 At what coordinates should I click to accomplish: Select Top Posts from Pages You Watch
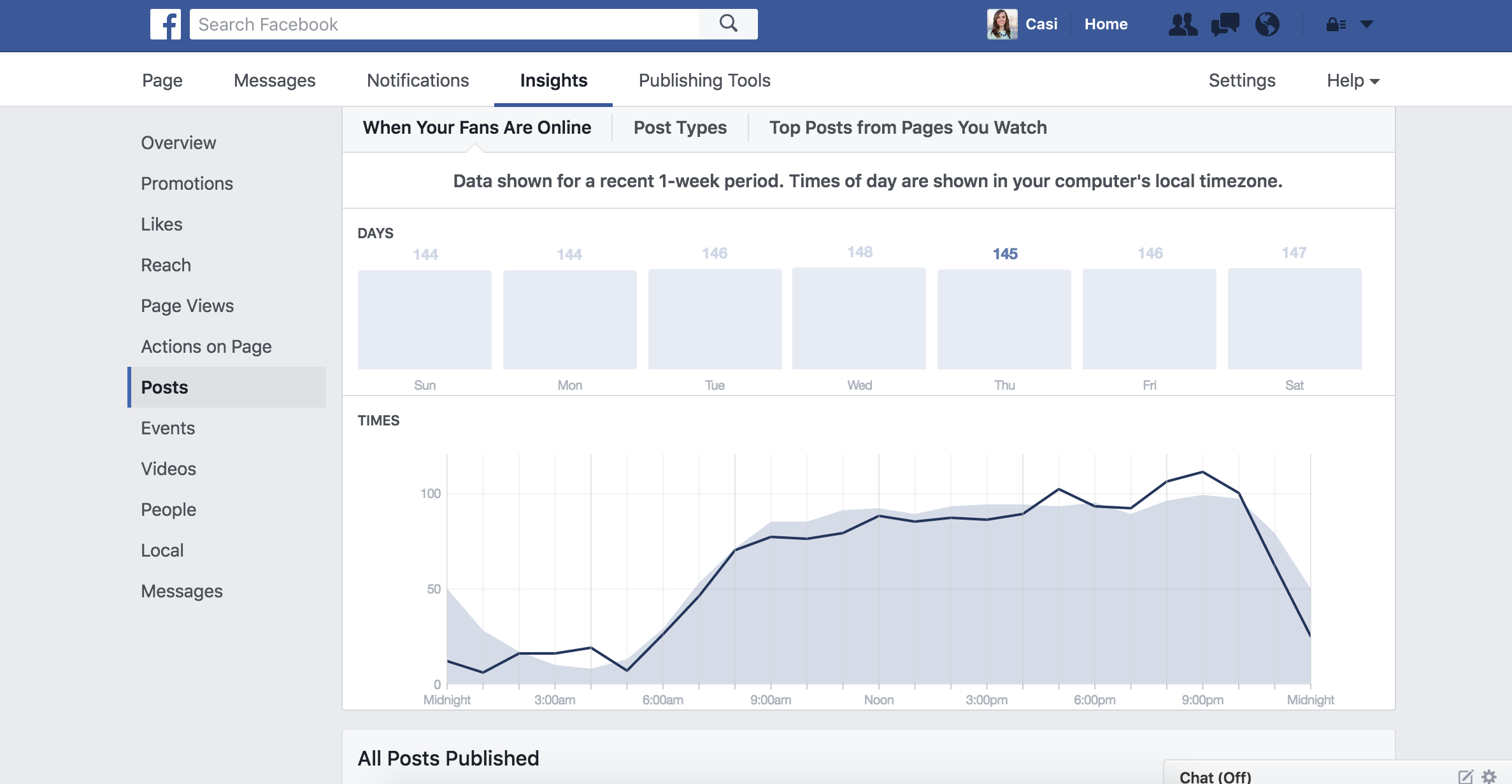908,127
